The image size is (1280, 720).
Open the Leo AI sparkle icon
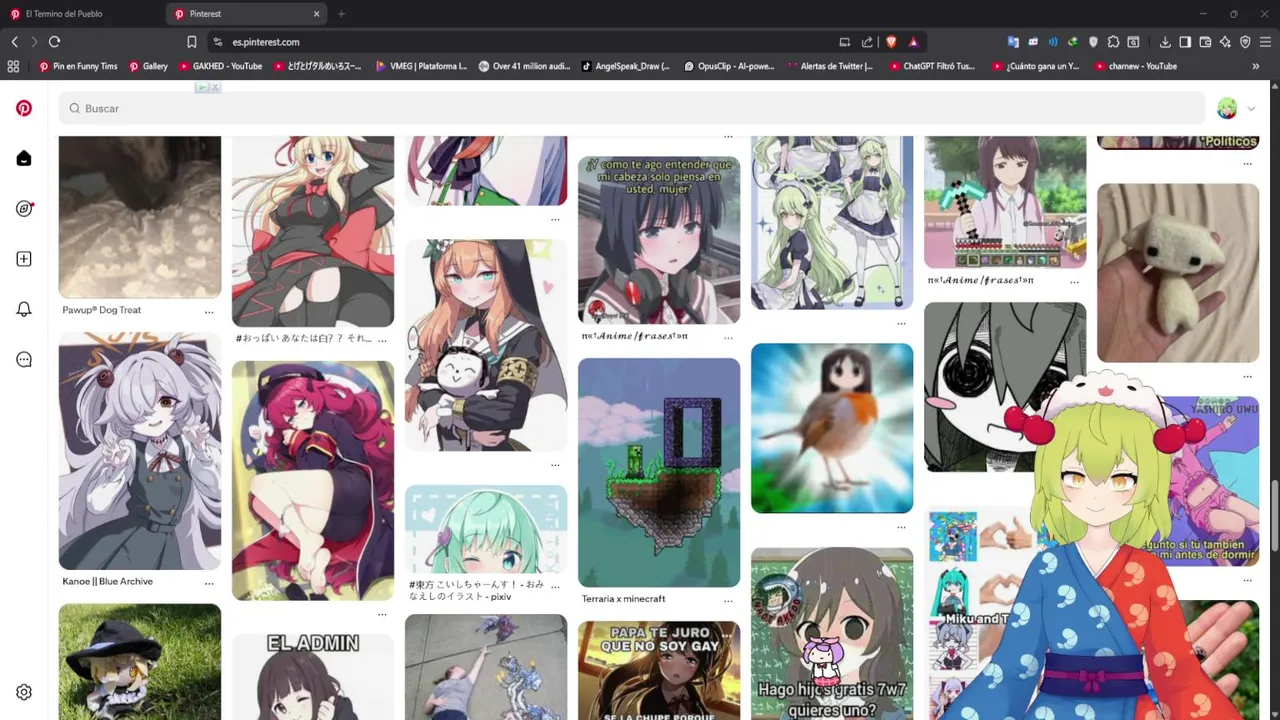[x=1225, y=42]
